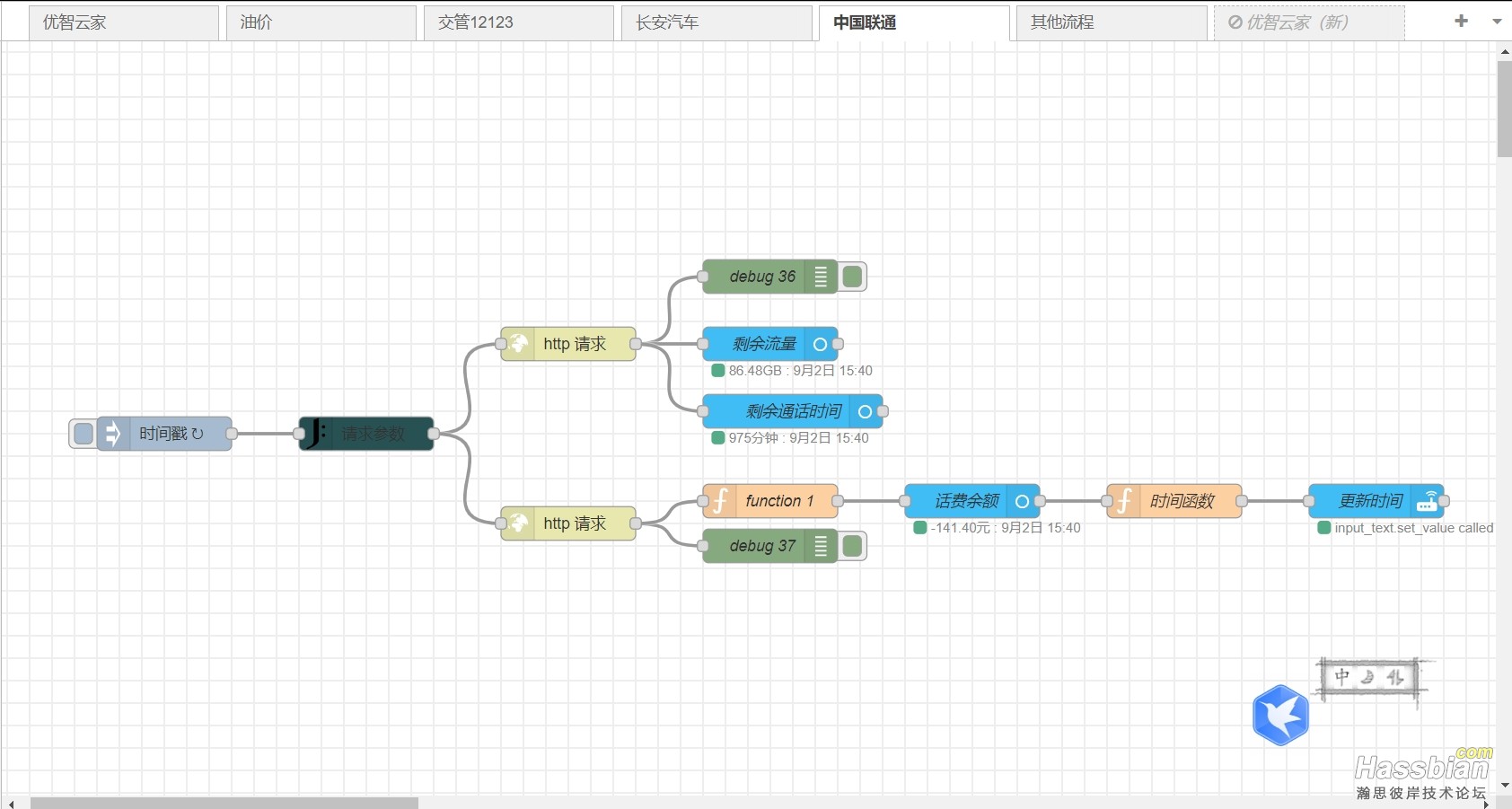The image size is (1512, 809).
Task: Click the 时间函数 node f icon
Action: [x=1123, y=501]
